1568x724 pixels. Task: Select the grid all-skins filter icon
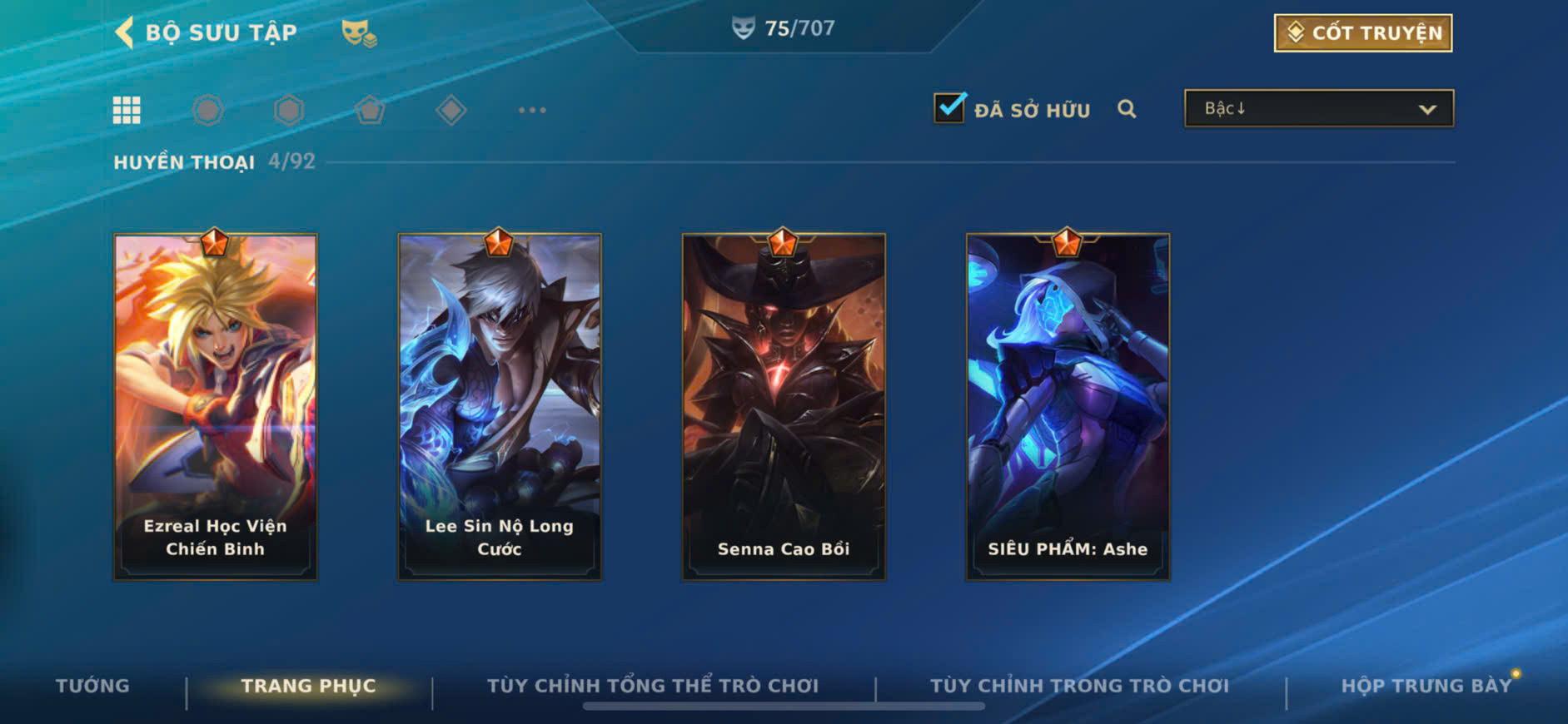[x=127, y=110]
